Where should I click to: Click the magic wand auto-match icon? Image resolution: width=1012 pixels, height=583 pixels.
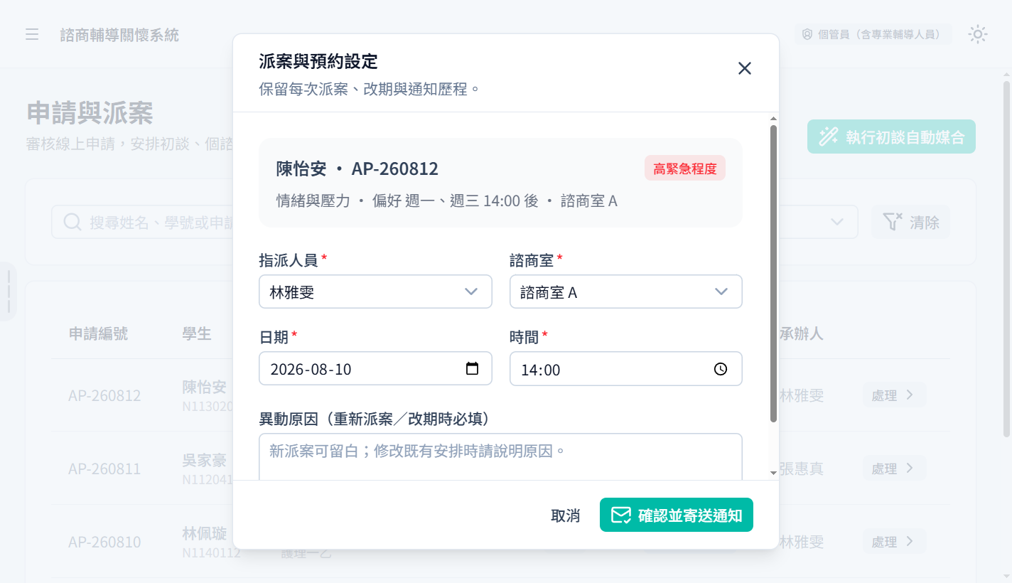pos(828,136)
